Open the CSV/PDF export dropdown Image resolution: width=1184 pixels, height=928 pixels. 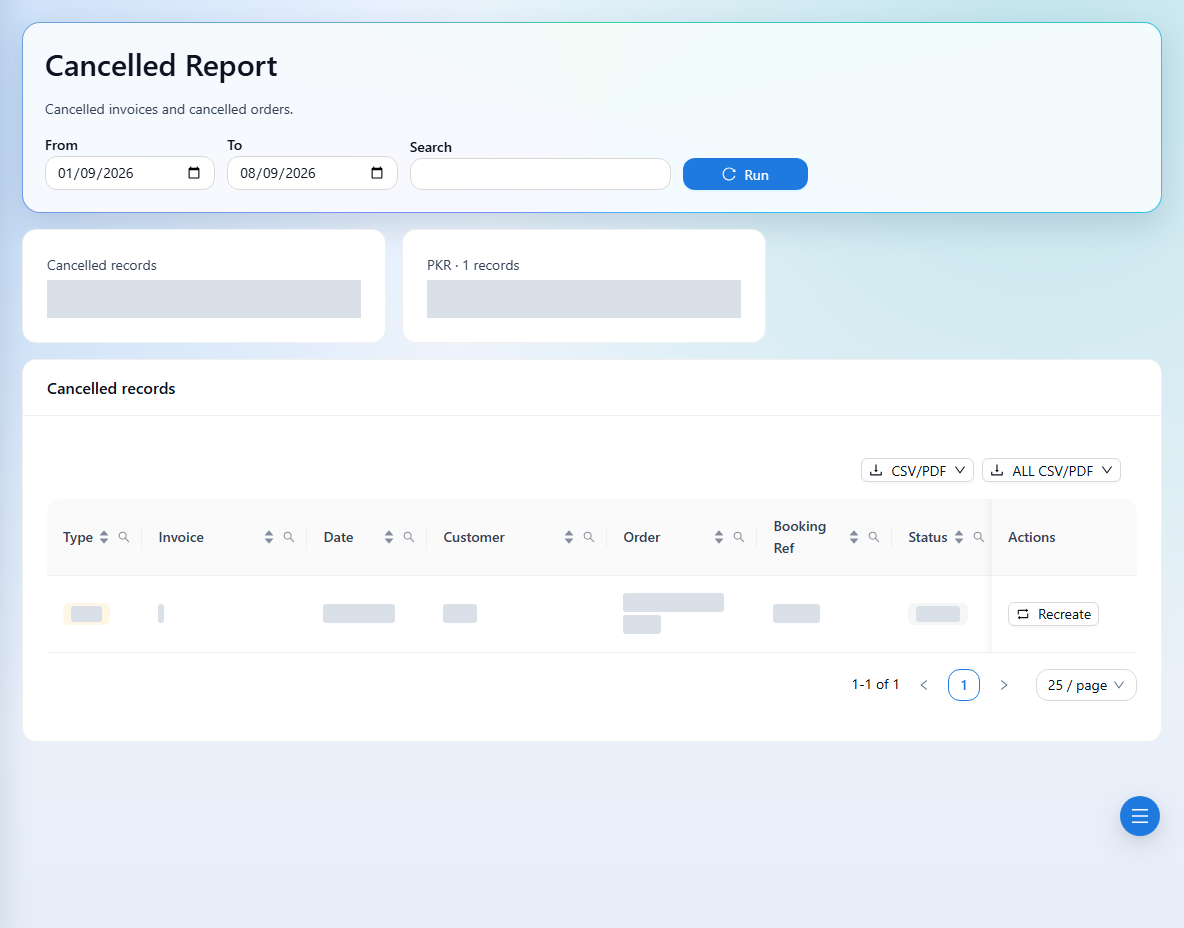click(x=917, y=470)
